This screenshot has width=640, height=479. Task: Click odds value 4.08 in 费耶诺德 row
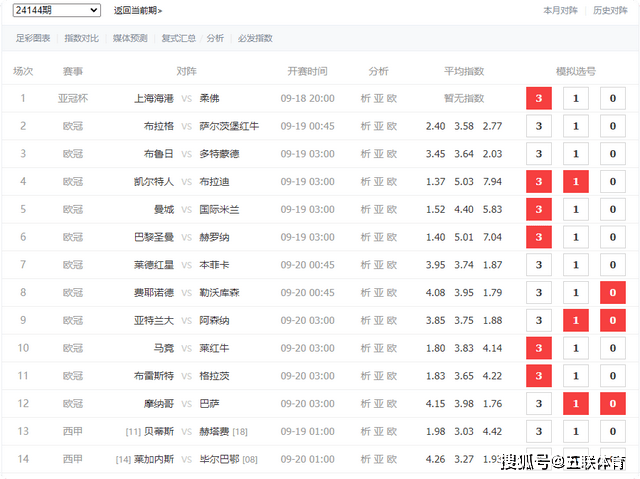click(x=436, y=293)
